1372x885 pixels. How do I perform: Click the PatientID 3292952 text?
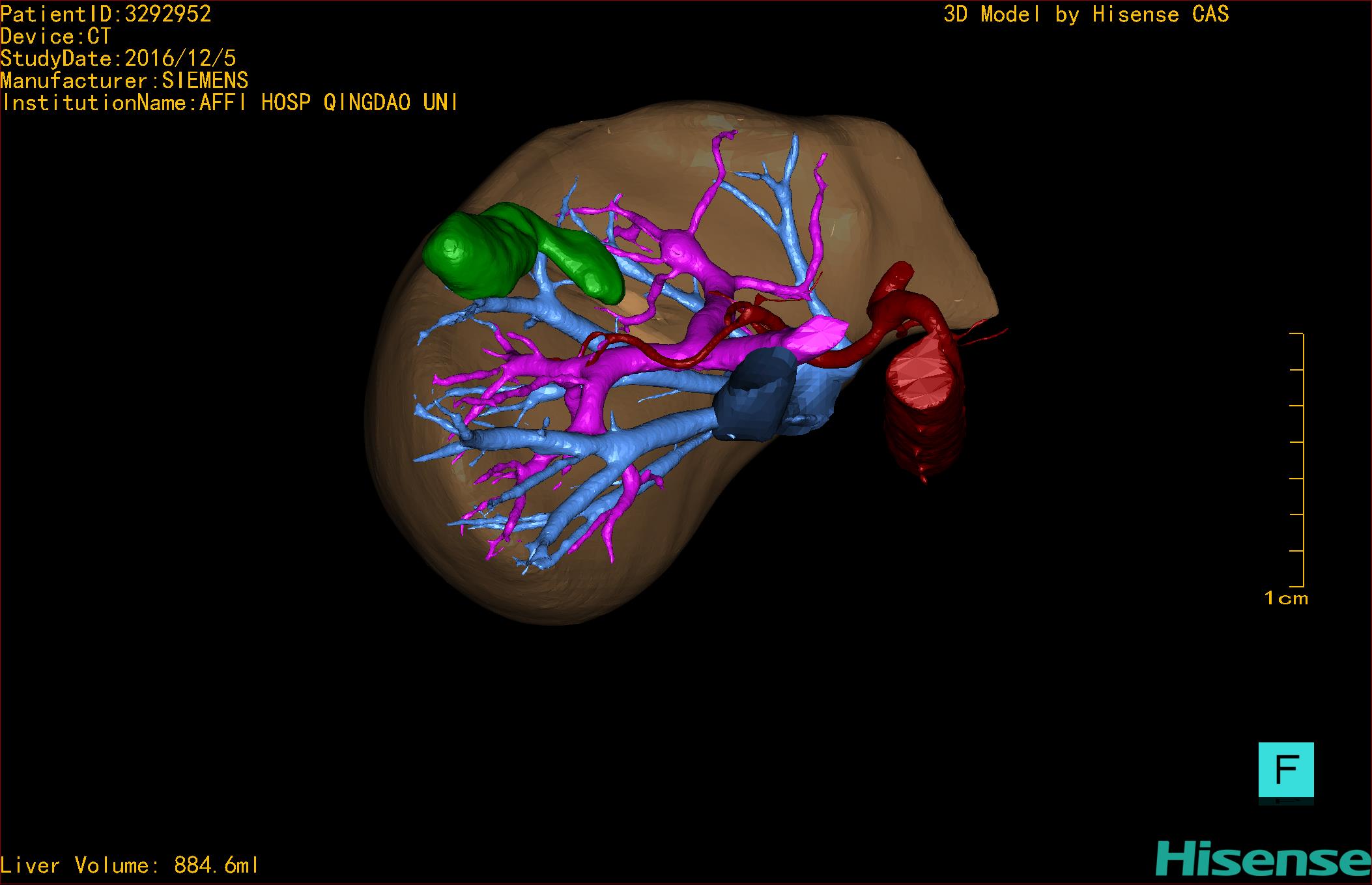[106, 14]
